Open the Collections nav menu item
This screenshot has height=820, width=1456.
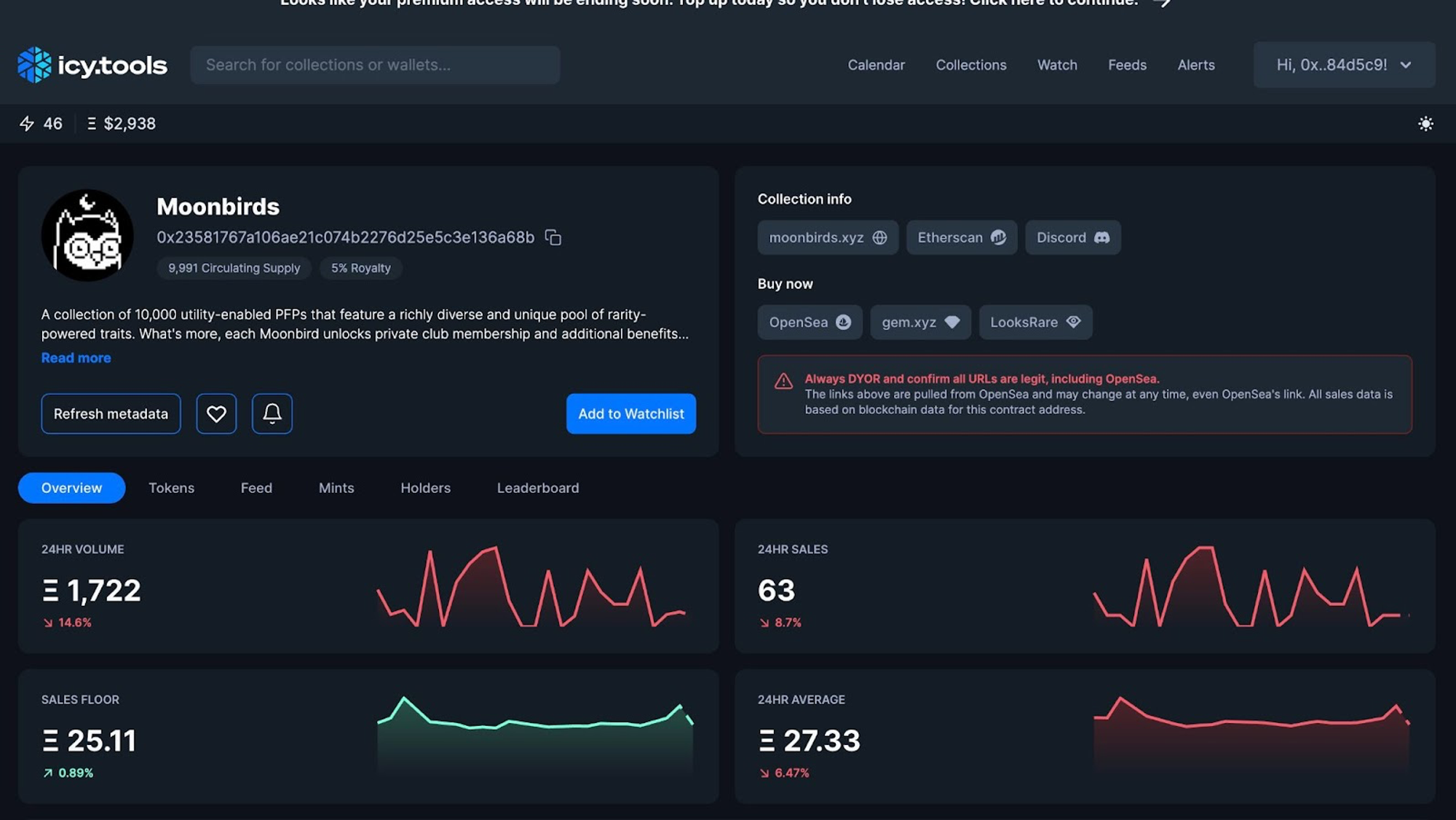(970, 65)
